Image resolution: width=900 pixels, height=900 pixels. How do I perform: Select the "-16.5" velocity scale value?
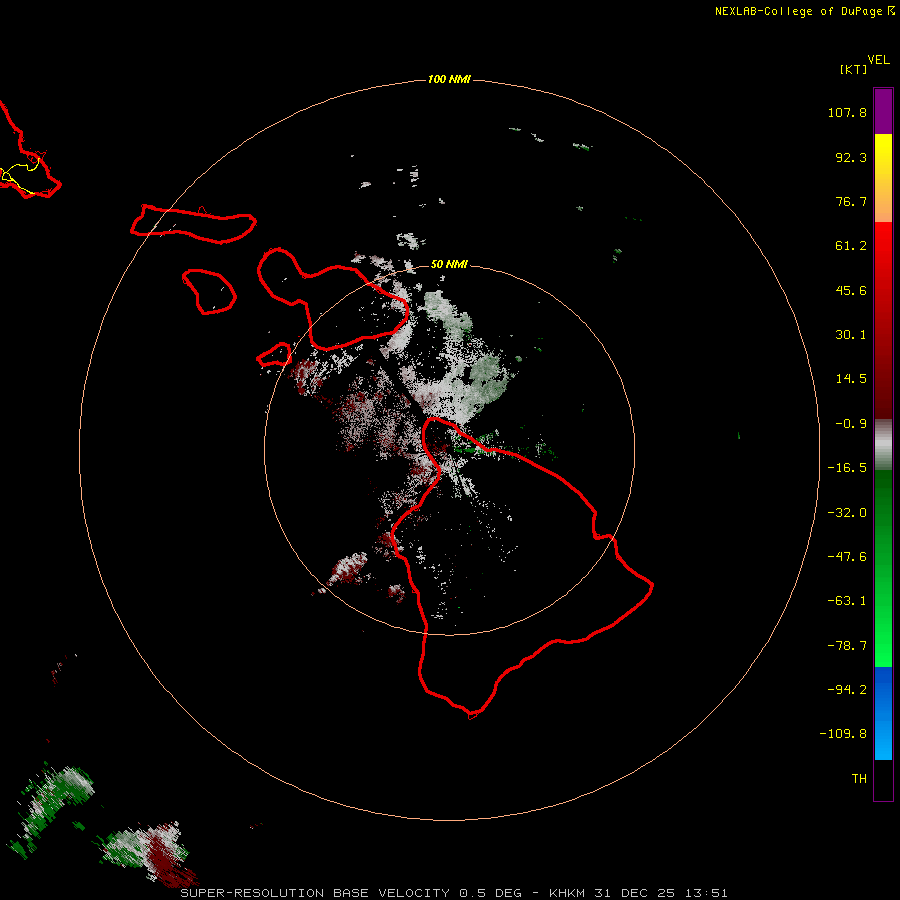(847, 468)
